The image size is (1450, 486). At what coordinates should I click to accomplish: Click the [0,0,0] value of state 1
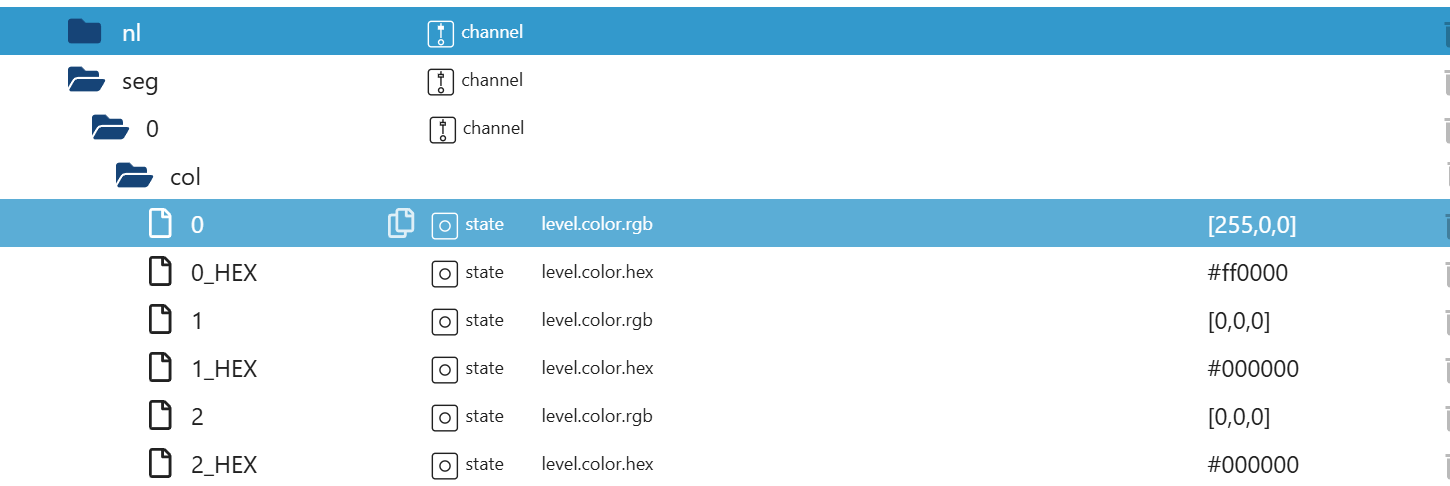click(x=1239, y=321)
